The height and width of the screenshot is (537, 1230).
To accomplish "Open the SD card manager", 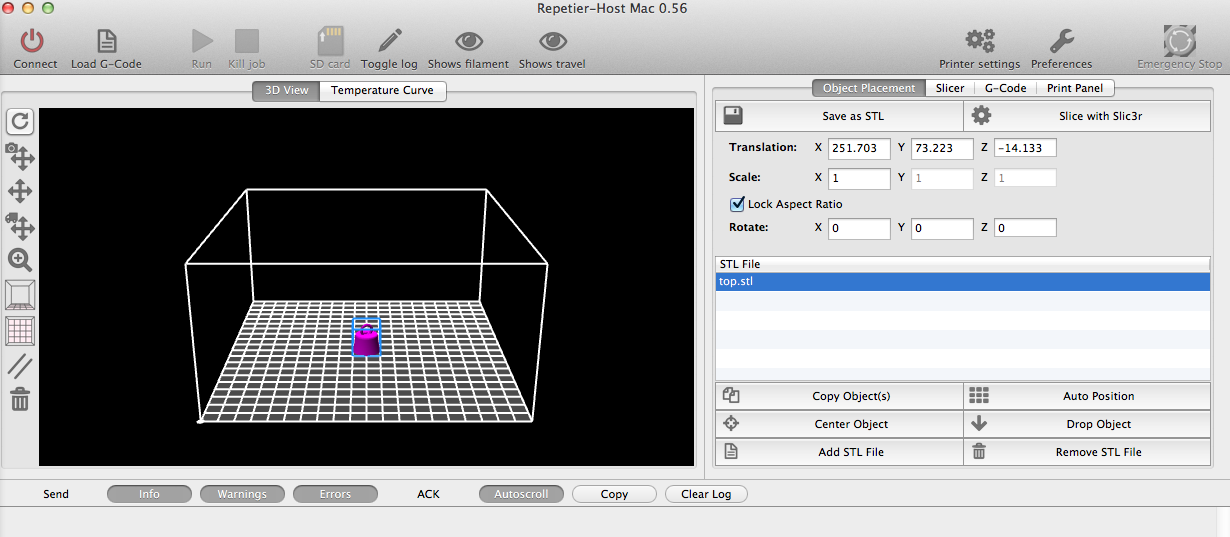I will pos(330,41).
